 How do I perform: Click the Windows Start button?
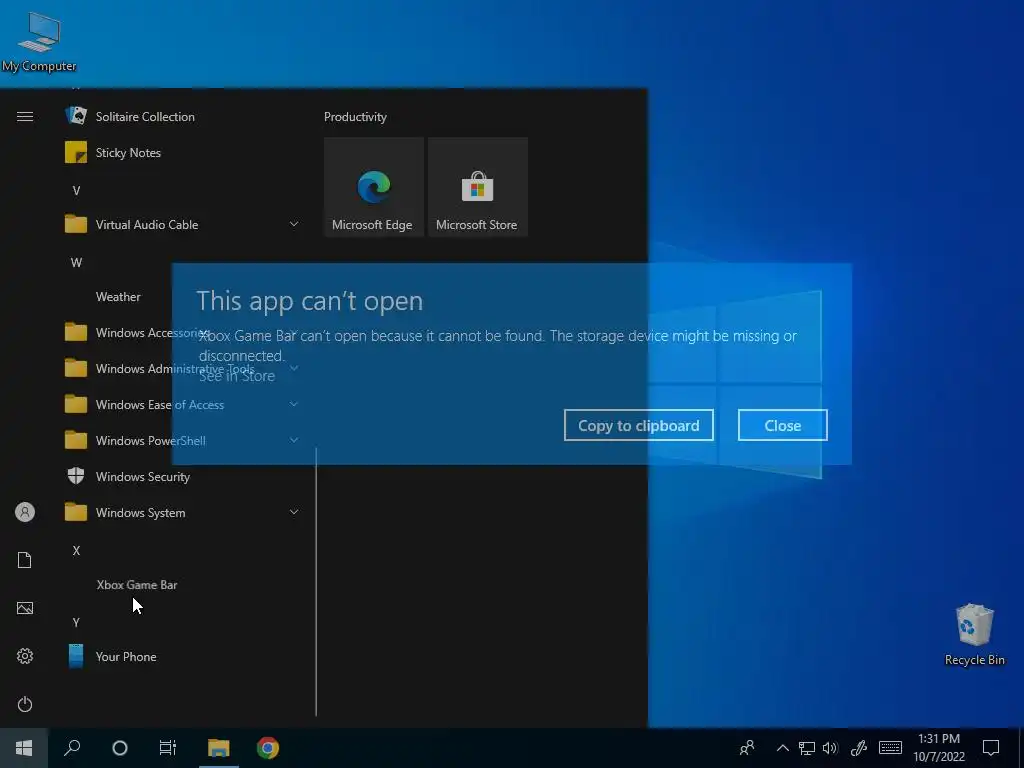click(24, 748)
